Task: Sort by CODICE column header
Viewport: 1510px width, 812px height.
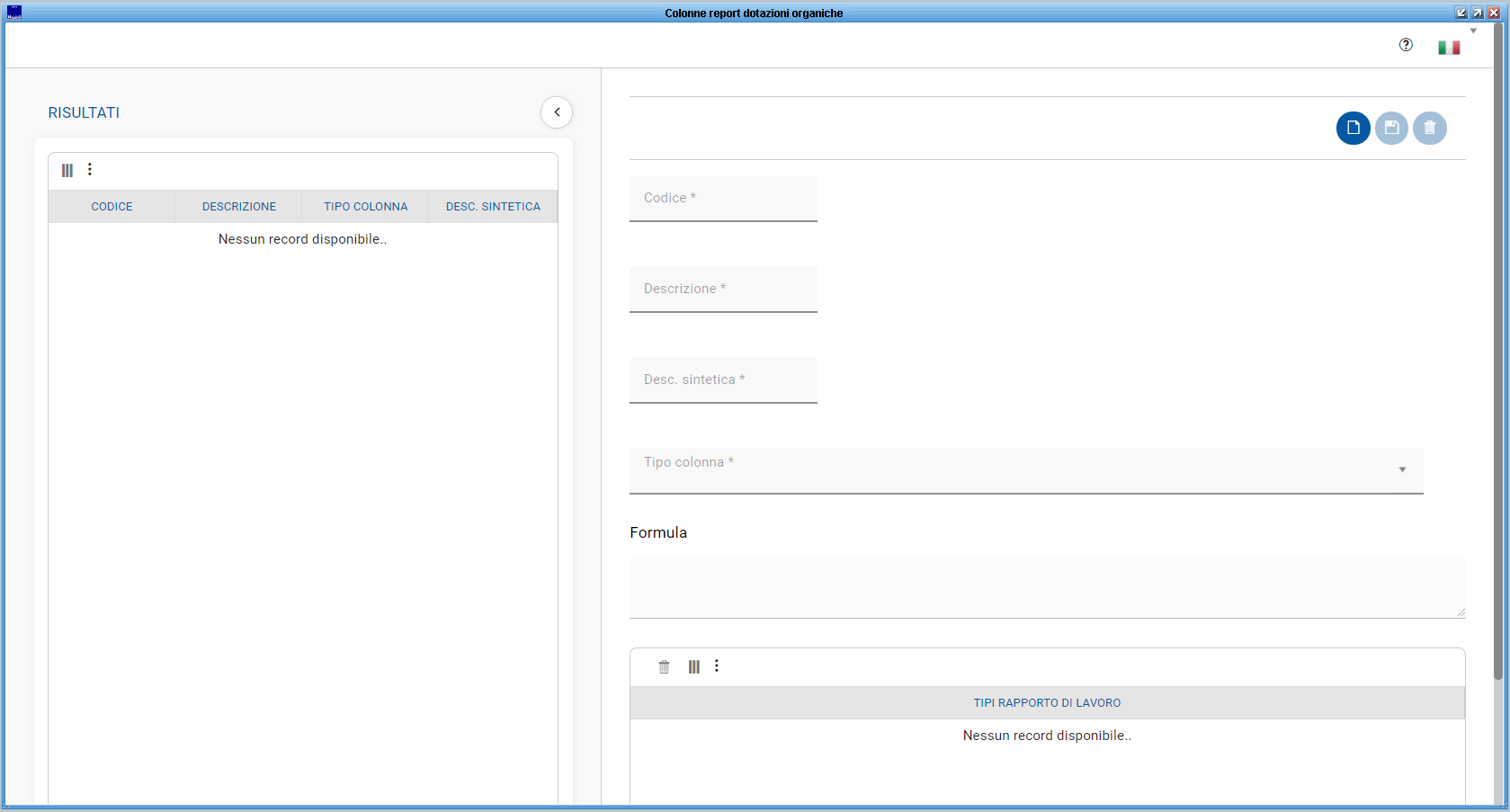Action: (x=112, y=207)
